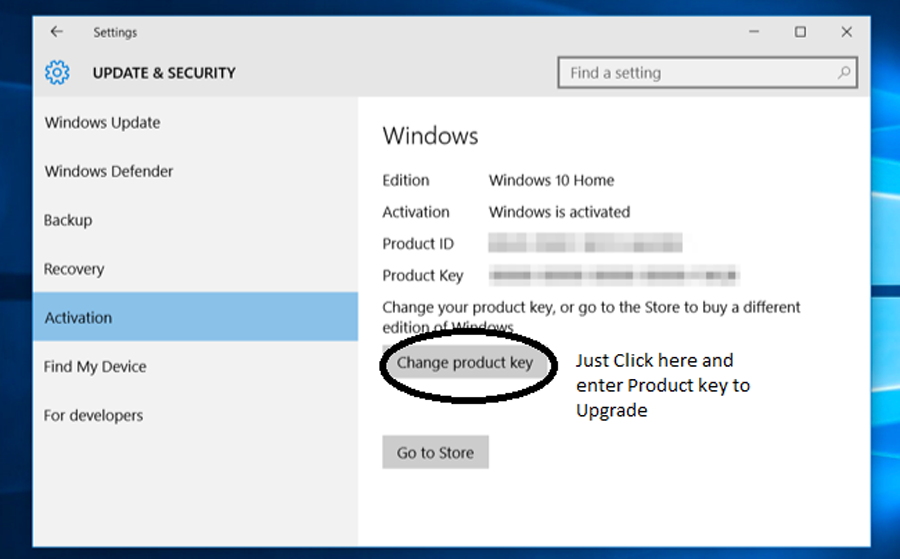
Task: Open For developers settings
Action: [x=195, y=415]
